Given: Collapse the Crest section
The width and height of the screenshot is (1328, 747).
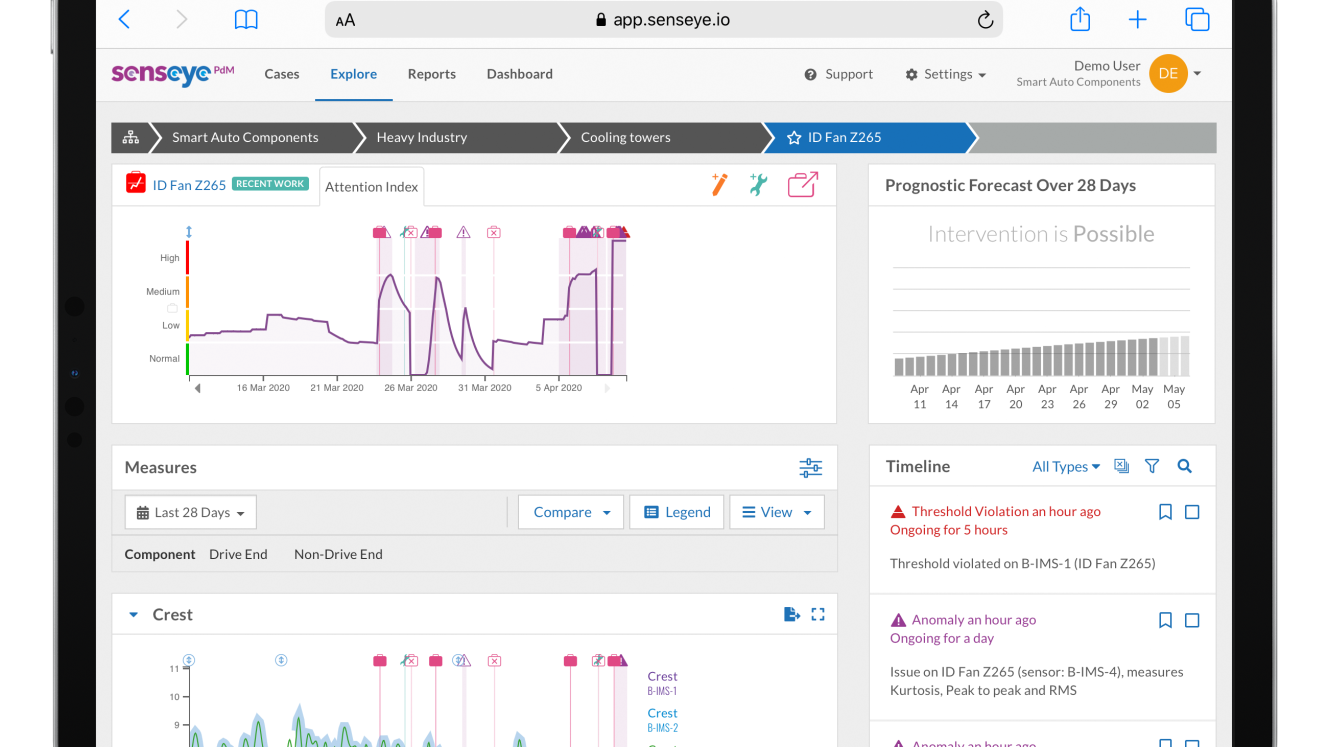Looking at the screenshot, I should pos(133,615).
